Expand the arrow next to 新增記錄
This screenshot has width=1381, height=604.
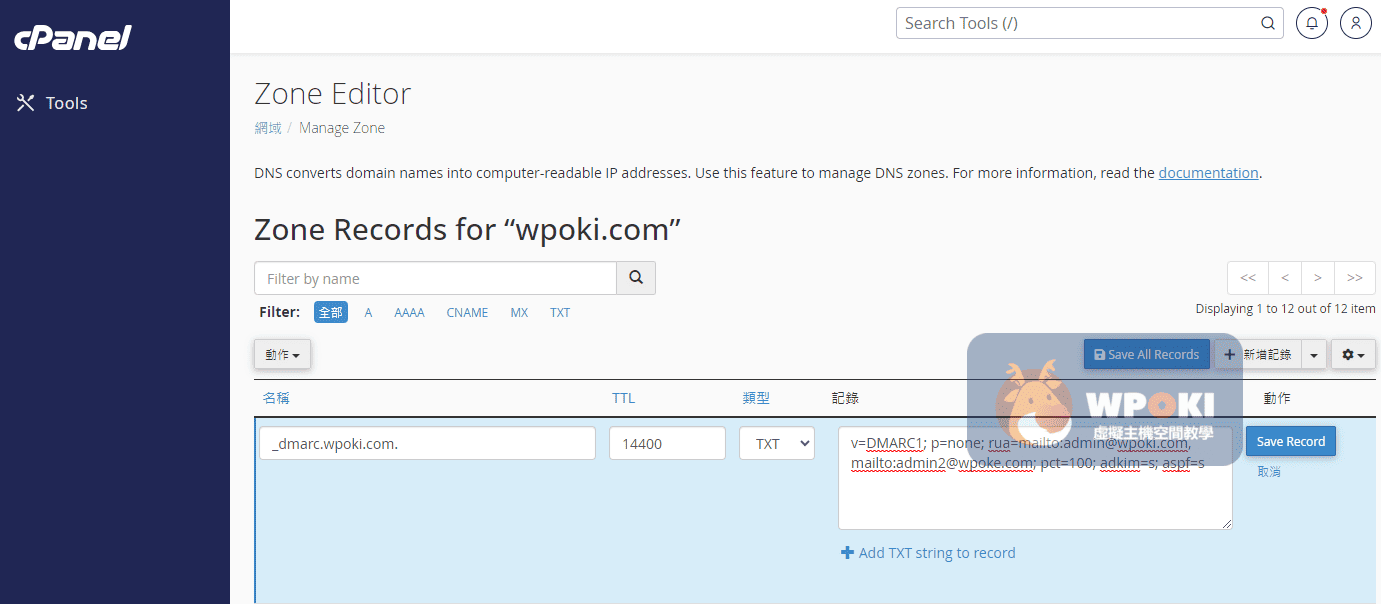click(1314, 355)
